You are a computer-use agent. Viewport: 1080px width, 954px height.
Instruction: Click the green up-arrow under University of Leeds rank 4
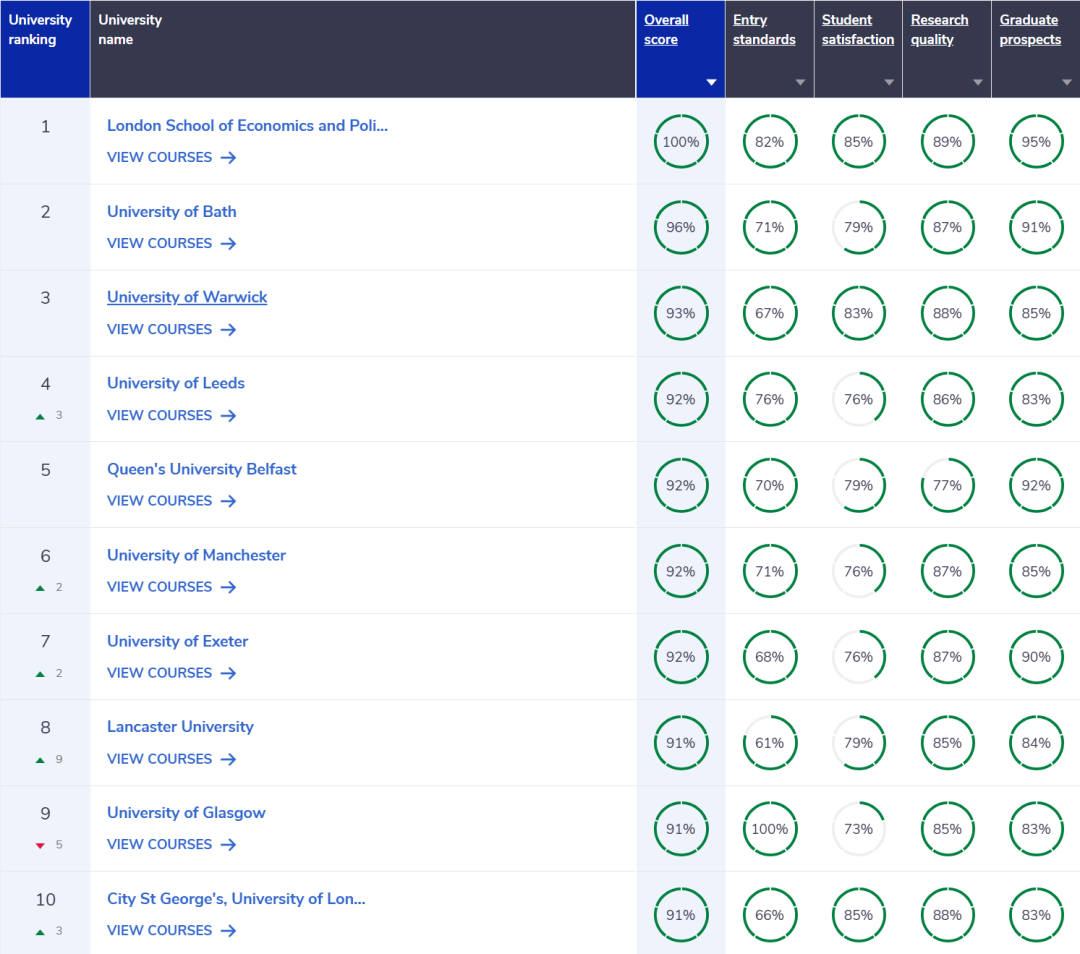[41, 416]
